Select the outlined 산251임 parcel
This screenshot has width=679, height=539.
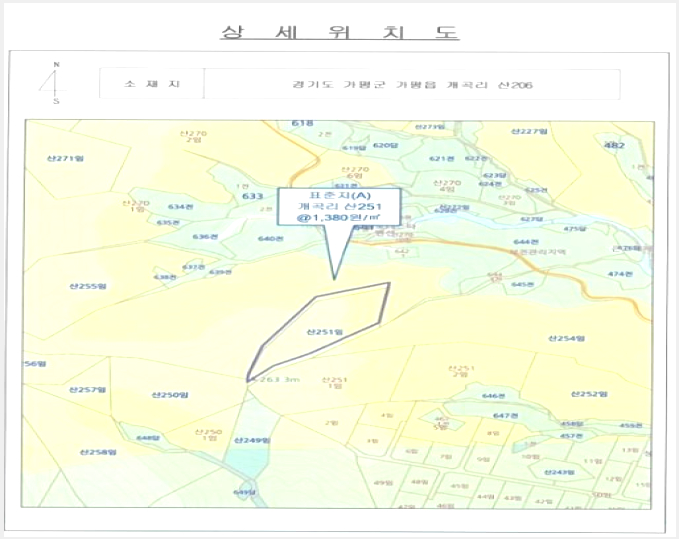[x=319, y=331]
